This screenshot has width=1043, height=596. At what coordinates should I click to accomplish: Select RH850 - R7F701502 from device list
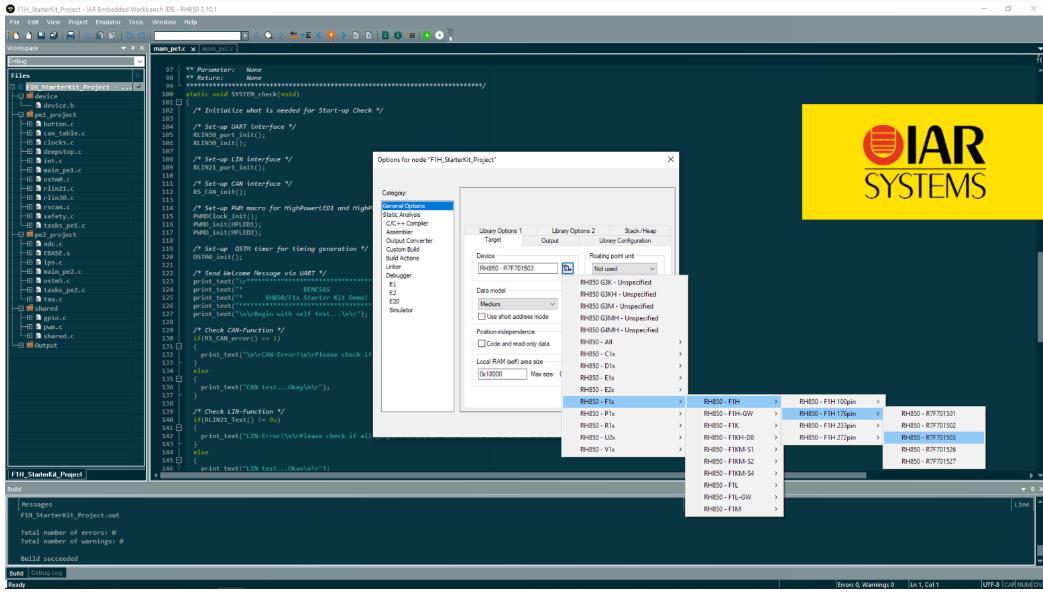coord(927,425)
